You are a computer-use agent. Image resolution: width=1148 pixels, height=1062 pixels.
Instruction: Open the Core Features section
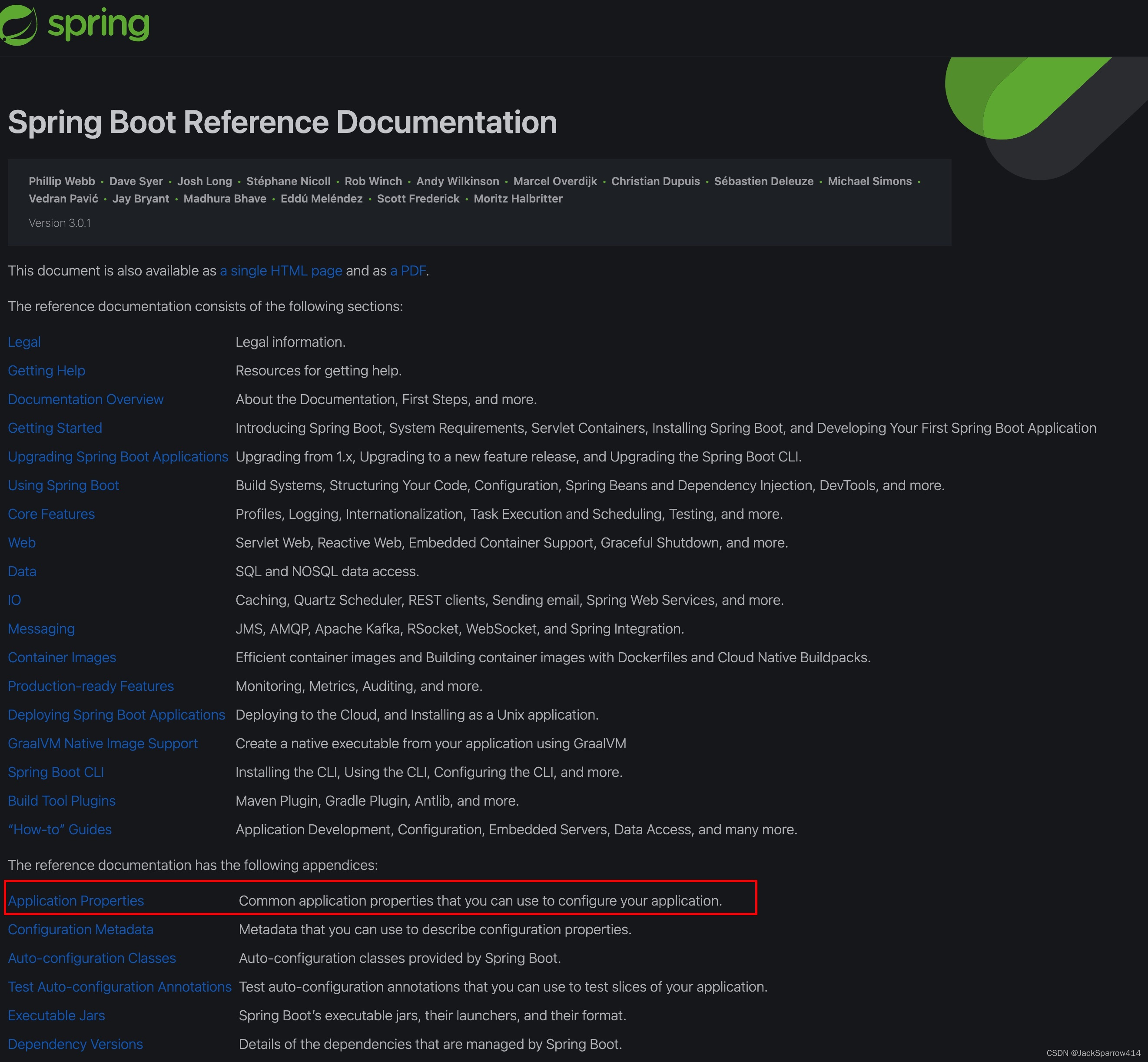(51, 514)
